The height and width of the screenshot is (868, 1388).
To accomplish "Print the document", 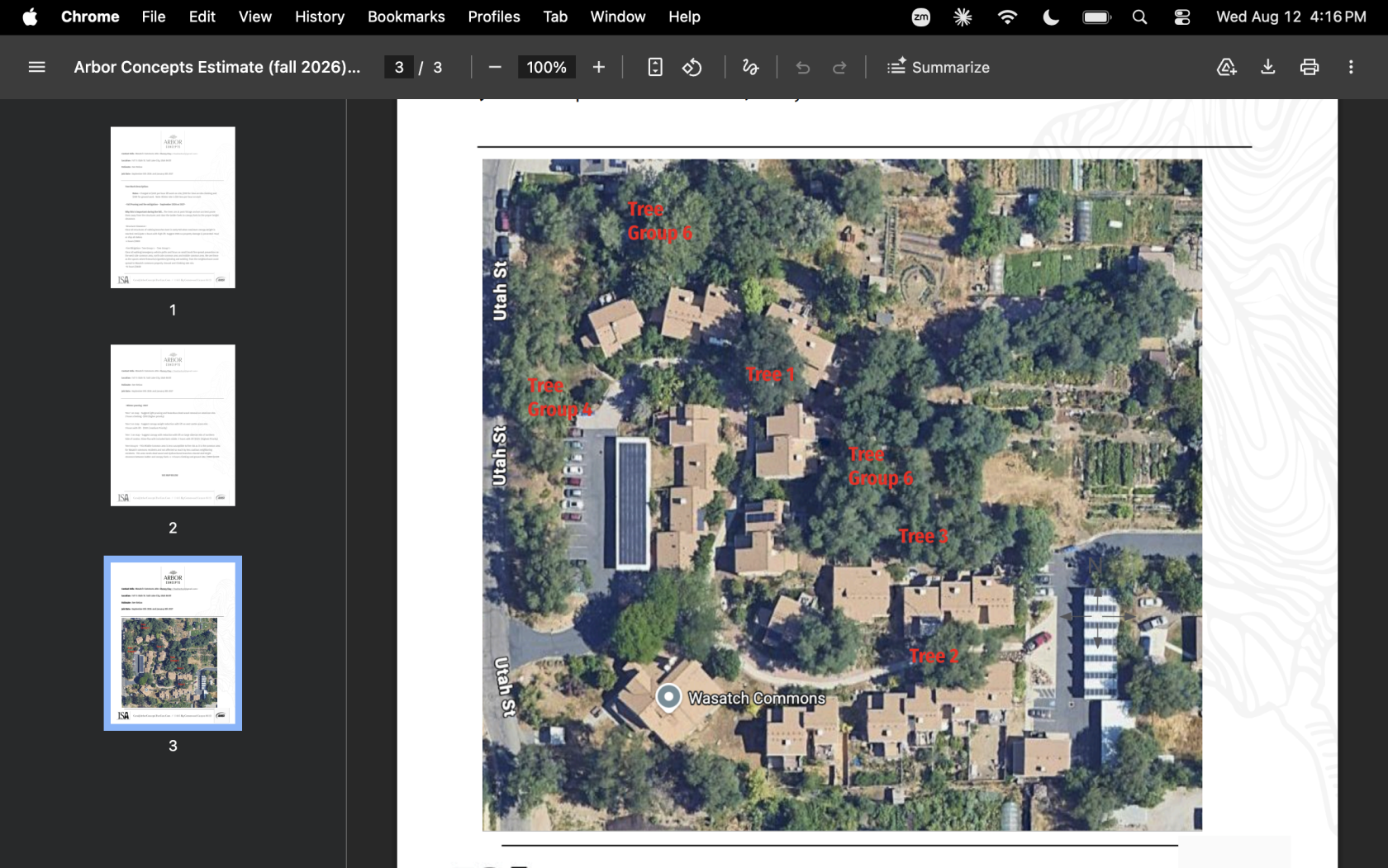I will pos(1310,67).
